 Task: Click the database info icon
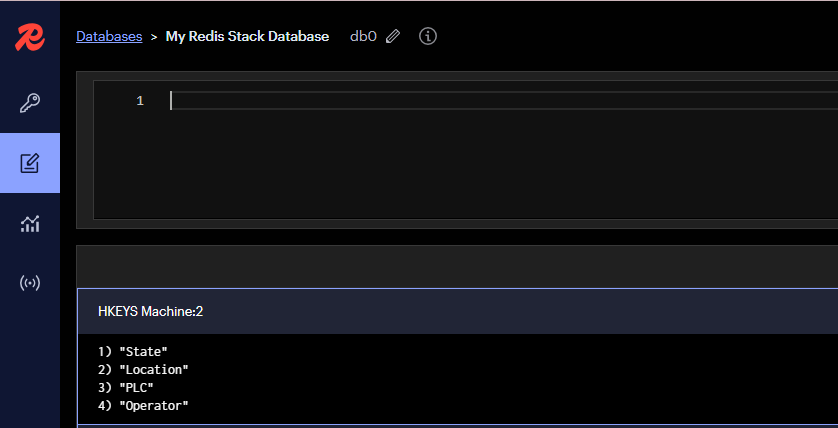[x=428, y=36]
